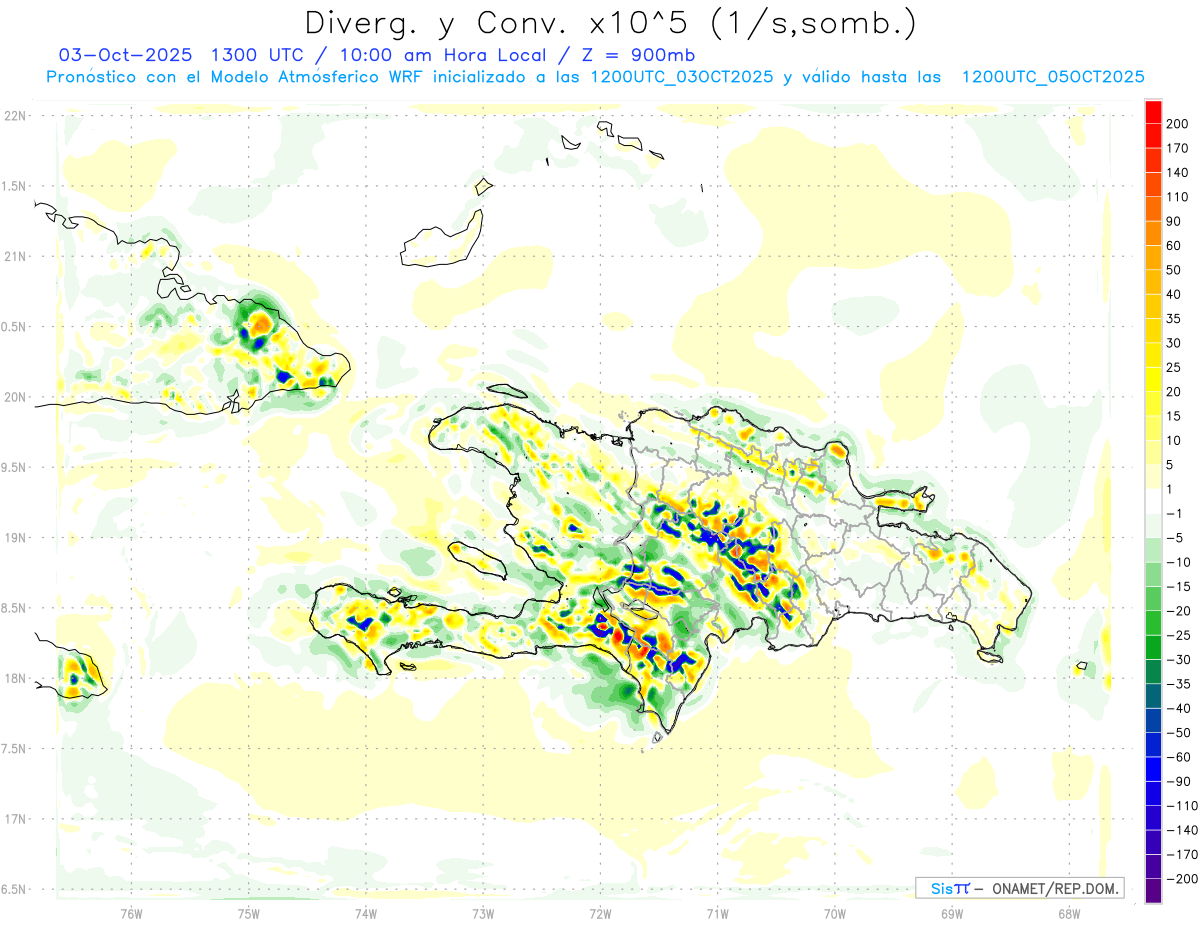
Task: Click the "-50" colorbar value
Action: (x=1177, y=733)
